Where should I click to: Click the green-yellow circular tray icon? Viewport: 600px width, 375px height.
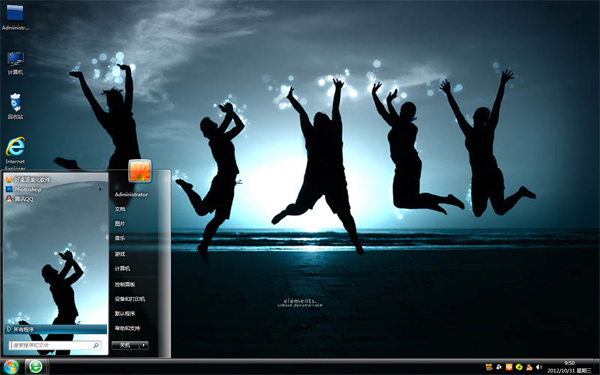pyautogui.click(x=519, y=367)
